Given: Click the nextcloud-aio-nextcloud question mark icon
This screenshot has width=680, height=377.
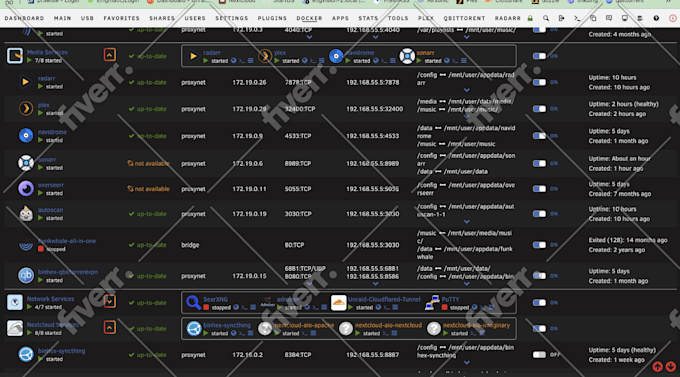Looking at the screenshot, I should click(x=346, y=328).
